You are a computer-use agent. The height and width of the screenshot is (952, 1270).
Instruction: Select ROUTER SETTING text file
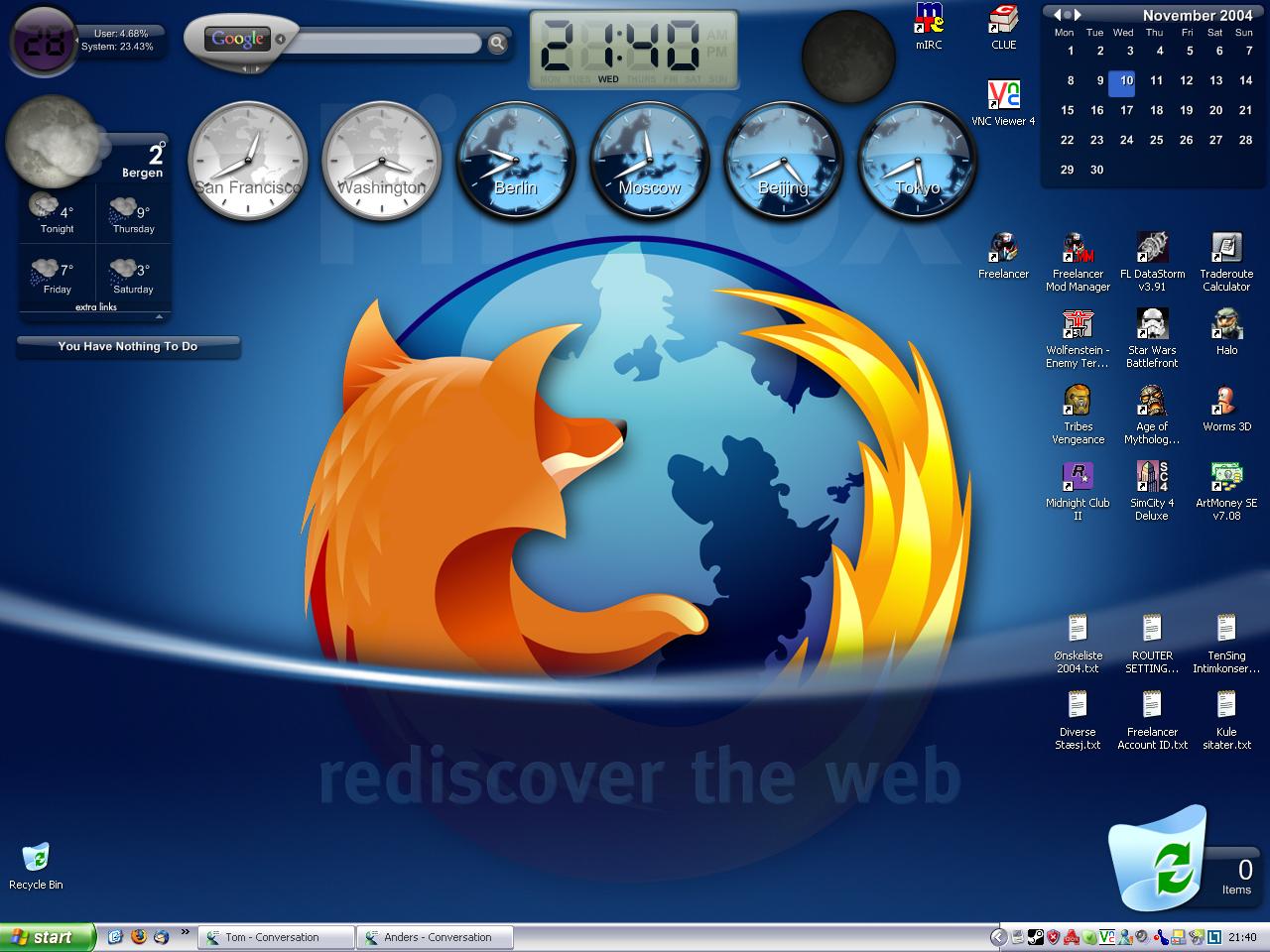1152,644
